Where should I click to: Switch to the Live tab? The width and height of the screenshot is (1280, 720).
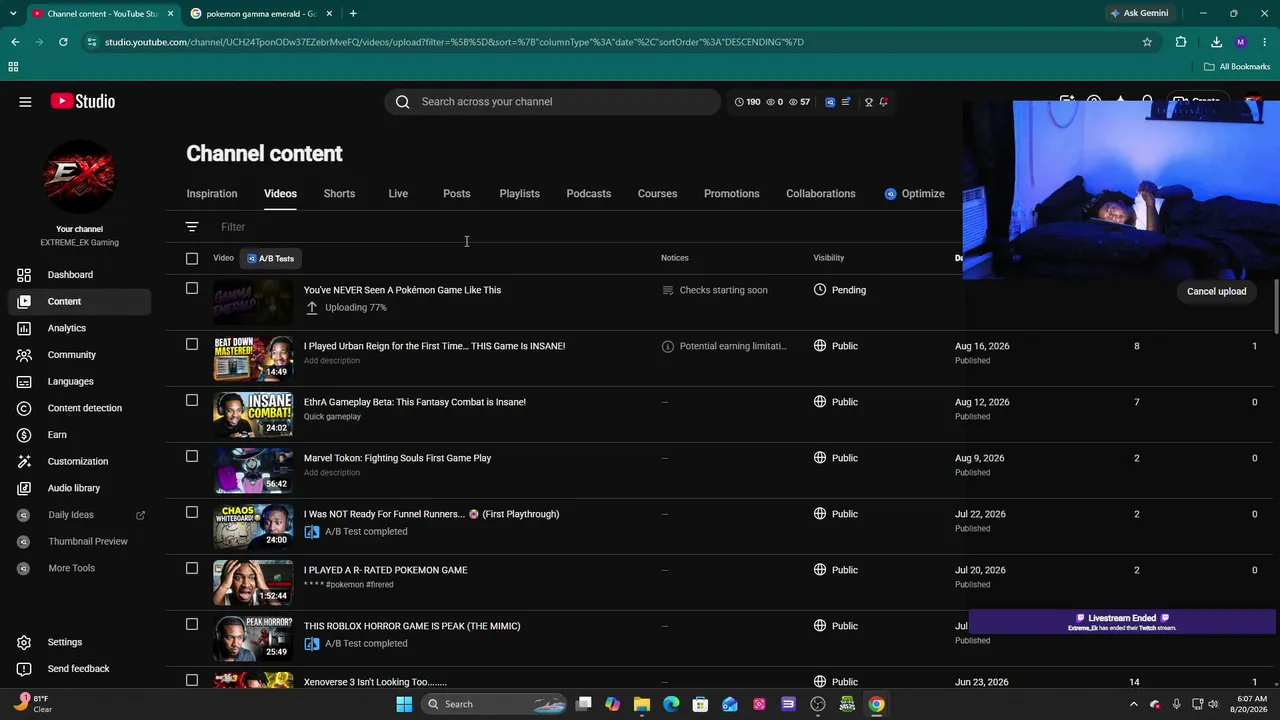click(x=398, y=194)
